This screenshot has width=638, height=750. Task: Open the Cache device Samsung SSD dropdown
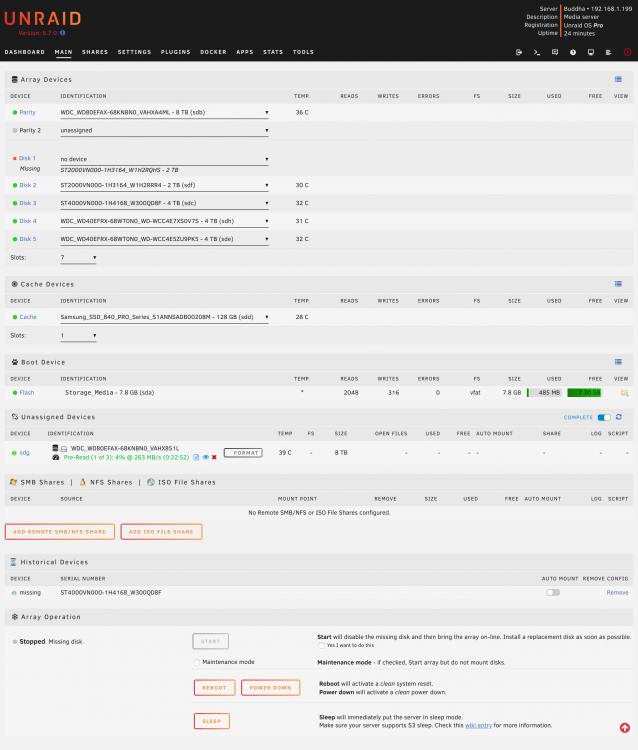click(x=164, y=317)
